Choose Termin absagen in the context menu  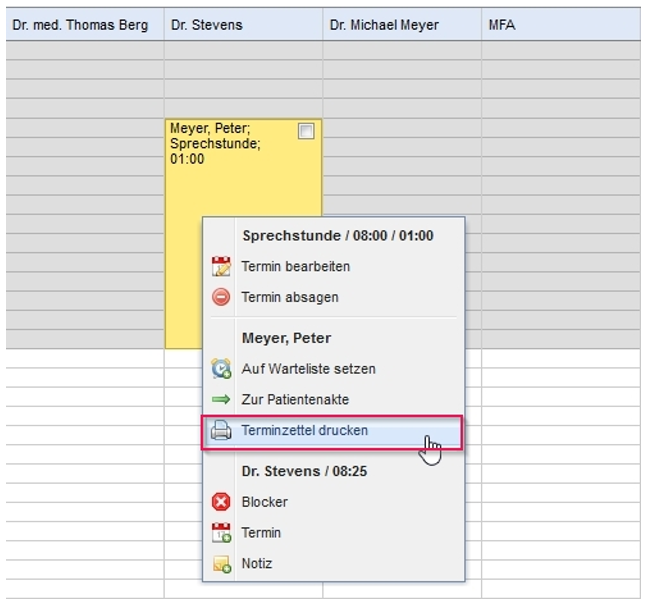(x=289, y=297)
